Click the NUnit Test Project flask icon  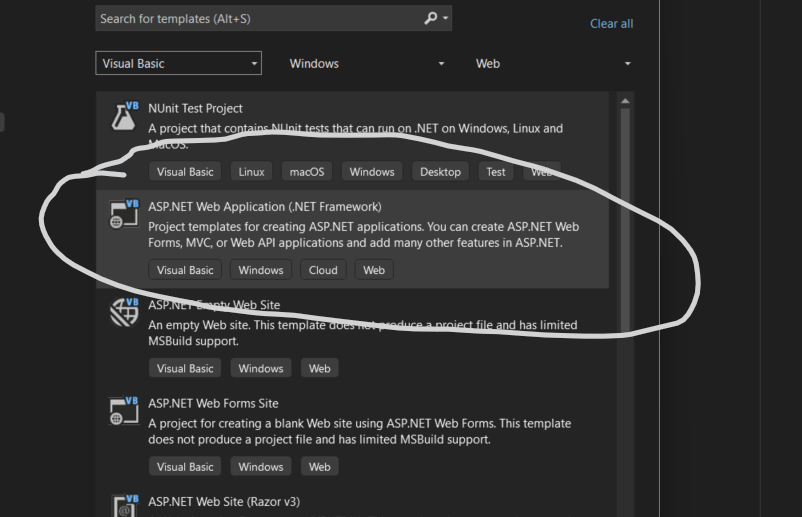(x=124, y=116)
